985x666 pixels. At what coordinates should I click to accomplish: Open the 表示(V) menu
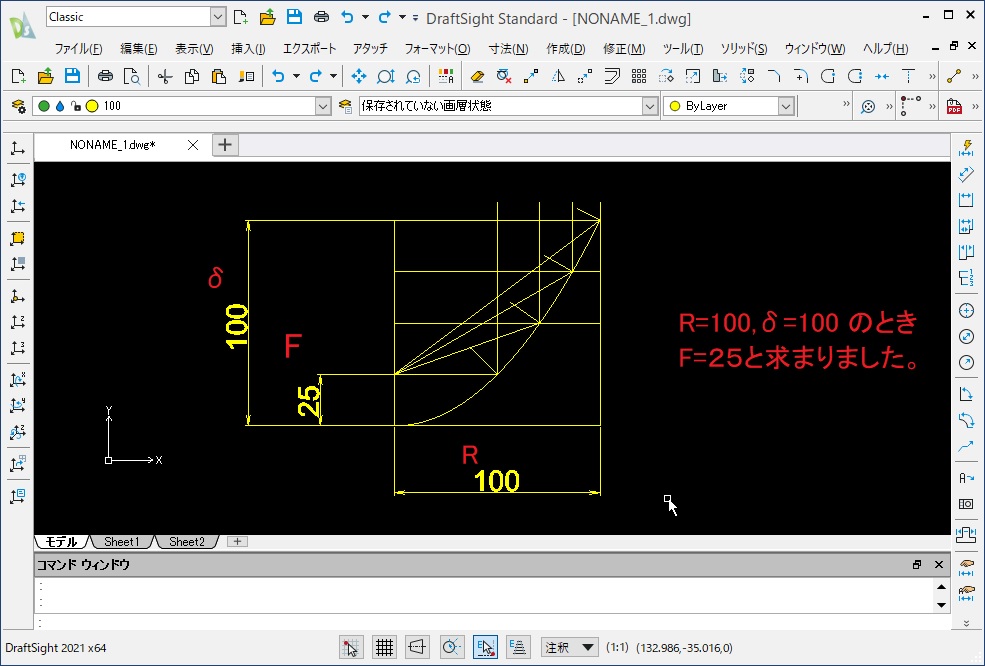click(x=194, y=49)
